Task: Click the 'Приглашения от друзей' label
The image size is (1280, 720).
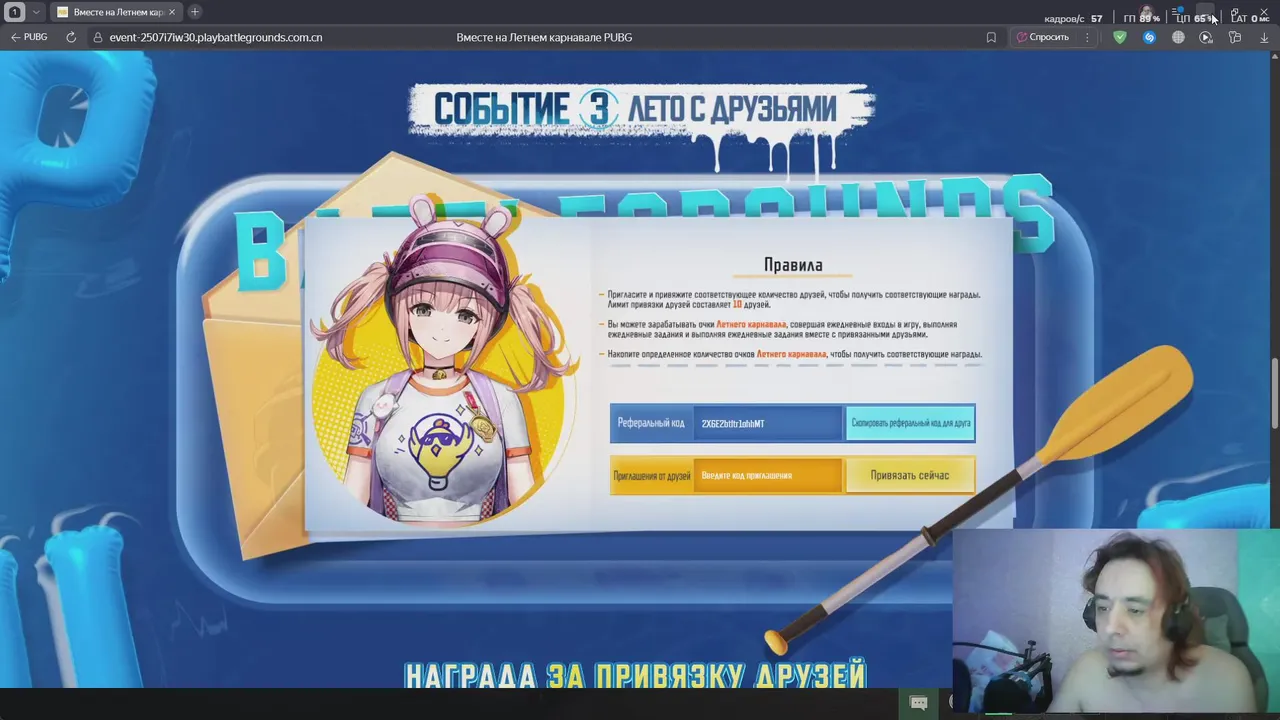Action: click(x=651, y=476)
